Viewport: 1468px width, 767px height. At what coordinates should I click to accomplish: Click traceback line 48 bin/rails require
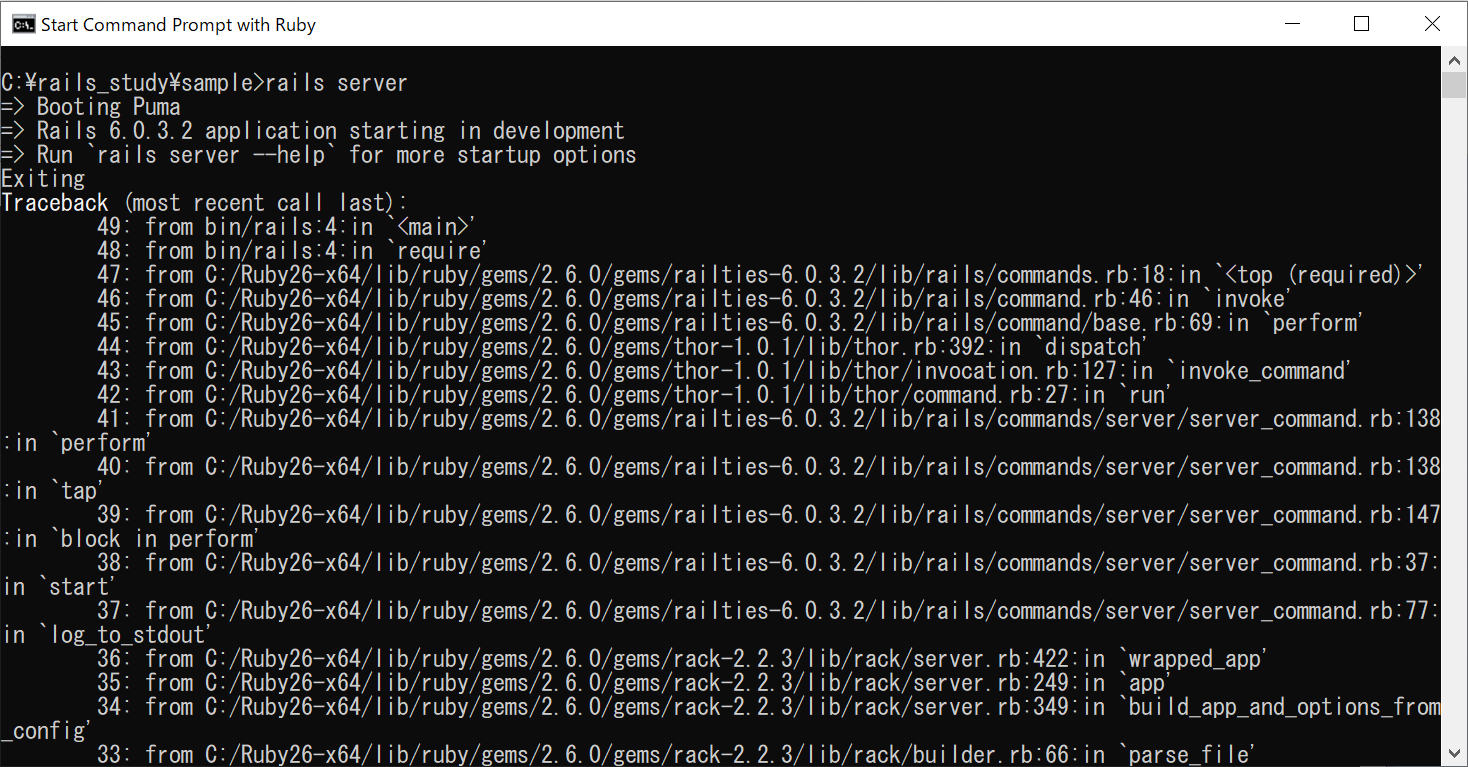coord(292,251)
